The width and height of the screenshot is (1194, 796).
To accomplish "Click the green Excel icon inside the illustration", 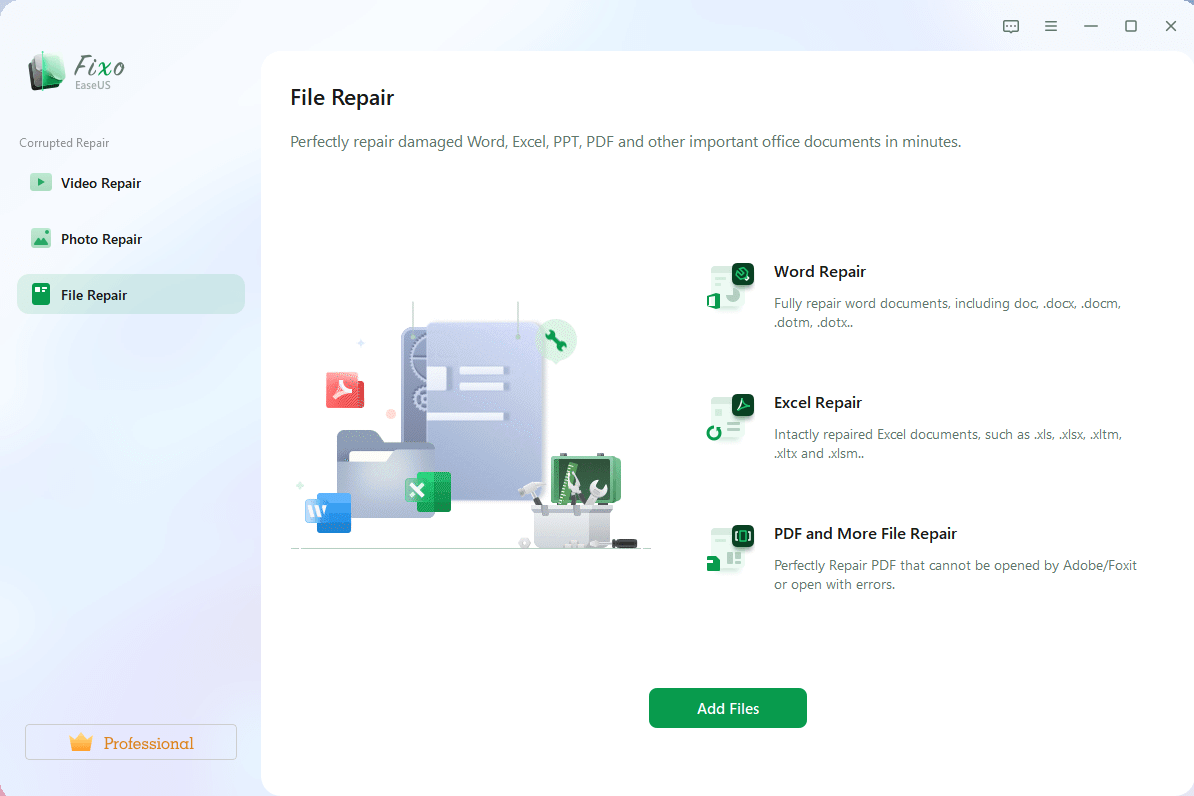I will 428,491.
